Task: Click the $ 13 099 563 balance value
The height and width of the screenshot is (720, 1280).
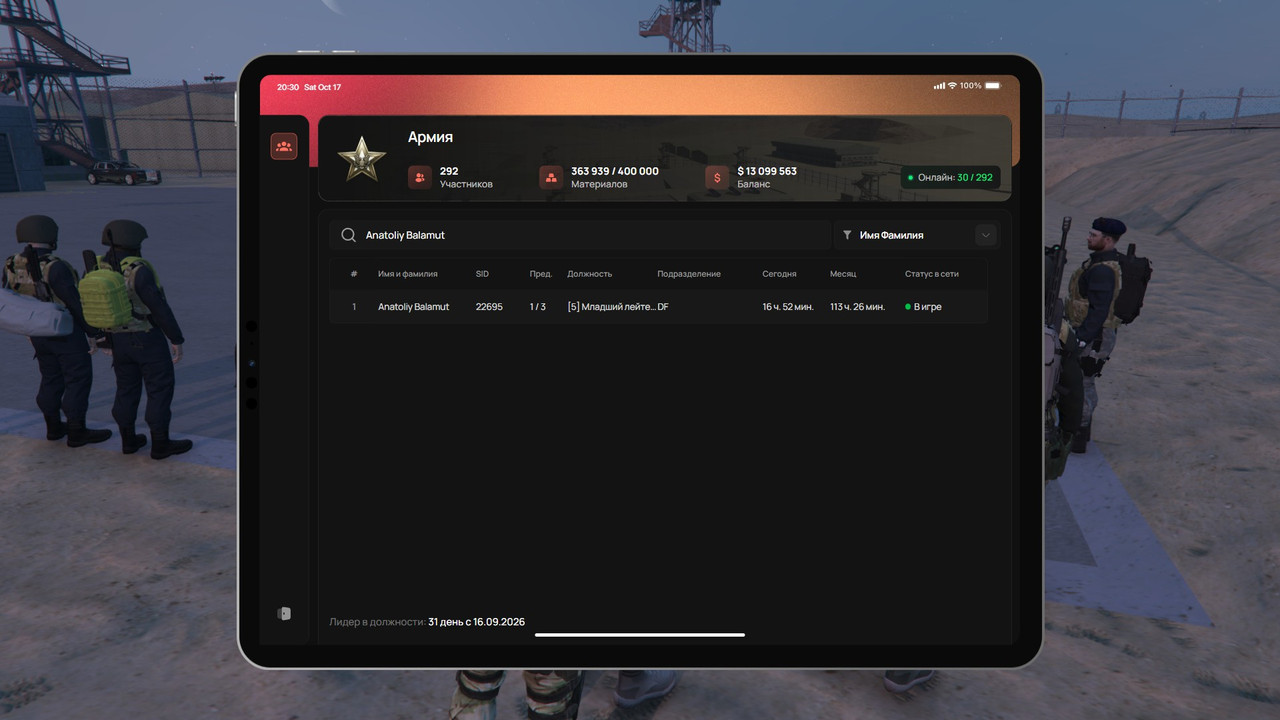Action: (767, 171)
